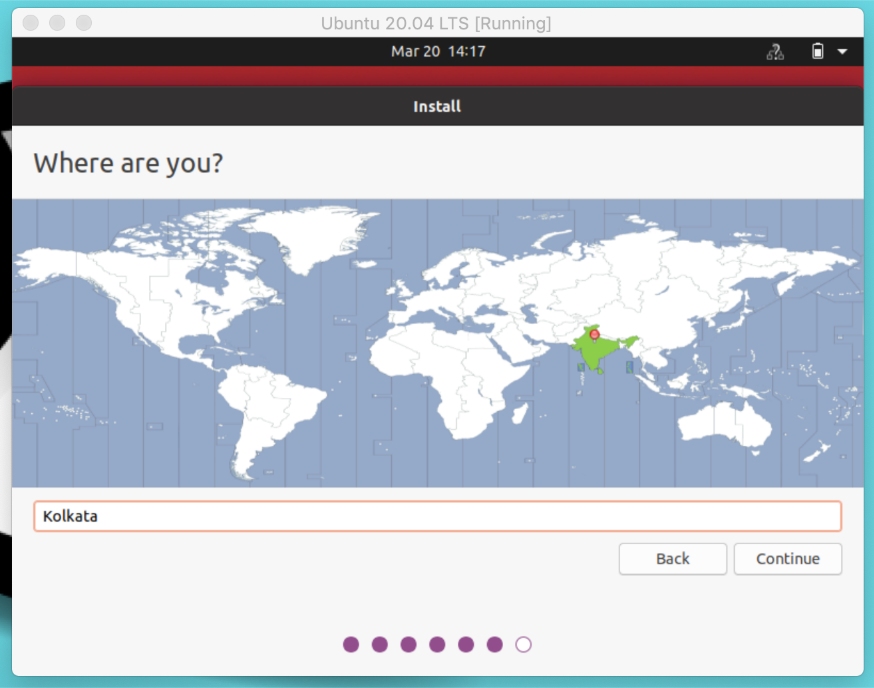The height and width of the screenshot is (688, 874).
Task: Click the red location pin on India
Action: tap(594, 335)
